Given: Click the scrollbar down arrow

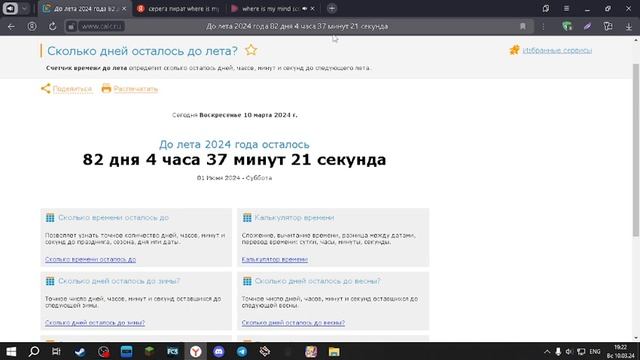Looking at the screenshot, I should pos(636,338).
